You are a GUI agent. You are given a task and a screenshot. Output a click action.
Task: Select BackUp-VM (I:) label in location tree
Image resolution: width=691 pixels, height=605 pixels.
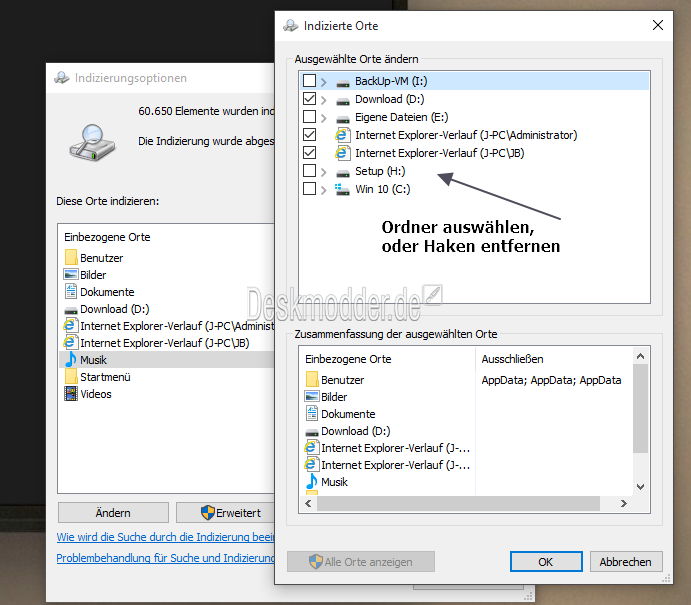click(x=391, y=81)
